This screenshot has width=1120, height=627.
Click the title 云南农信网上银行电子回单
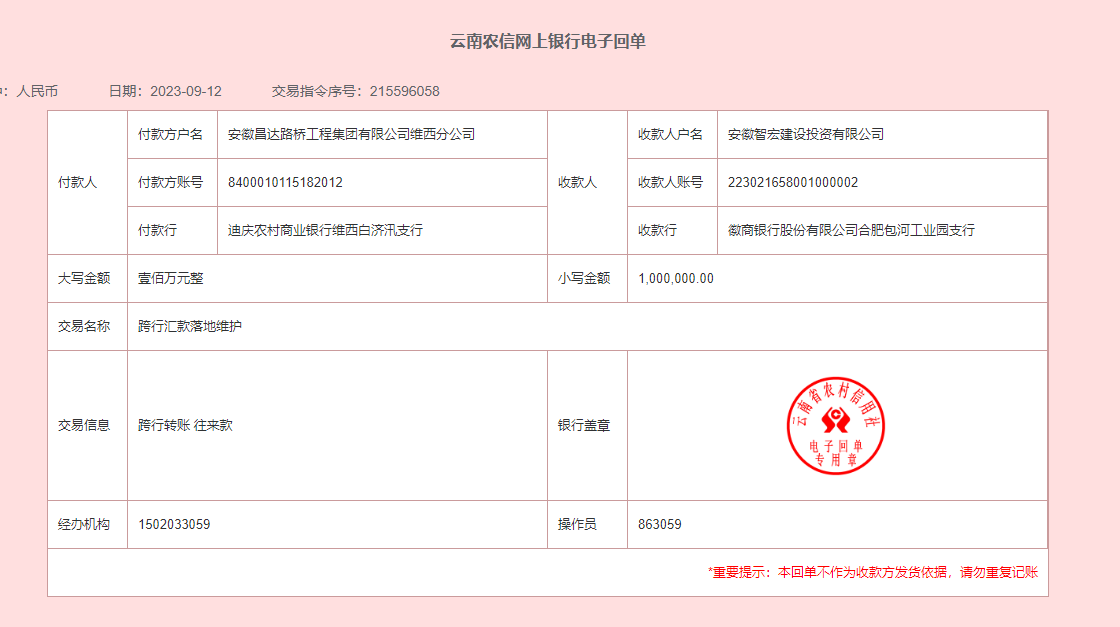(x=547, y=41)
